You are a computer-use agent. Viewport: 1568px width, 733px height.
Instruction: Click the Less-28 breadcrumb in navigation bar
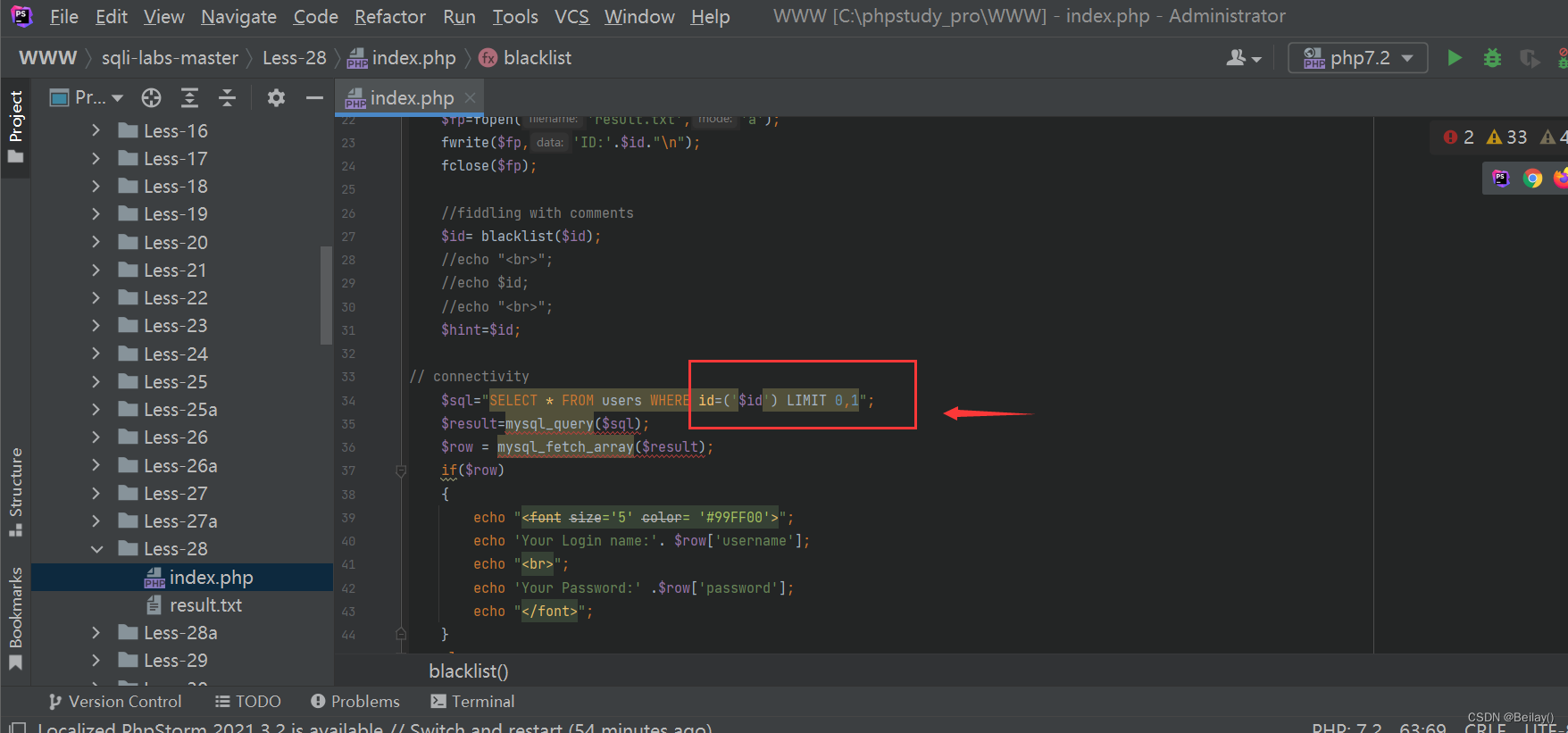point(295,58)
